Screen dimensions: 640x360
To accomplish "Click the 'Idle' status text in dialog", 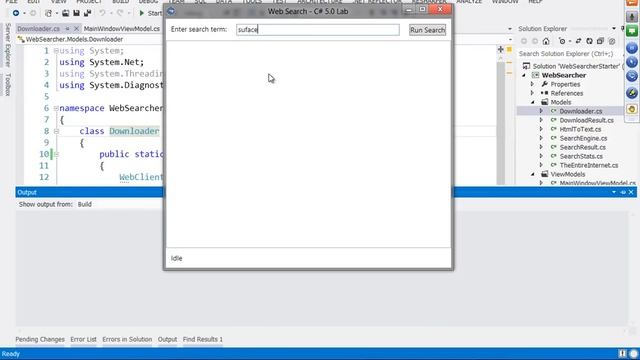I will pyautogui.click(x=176, y=258).
